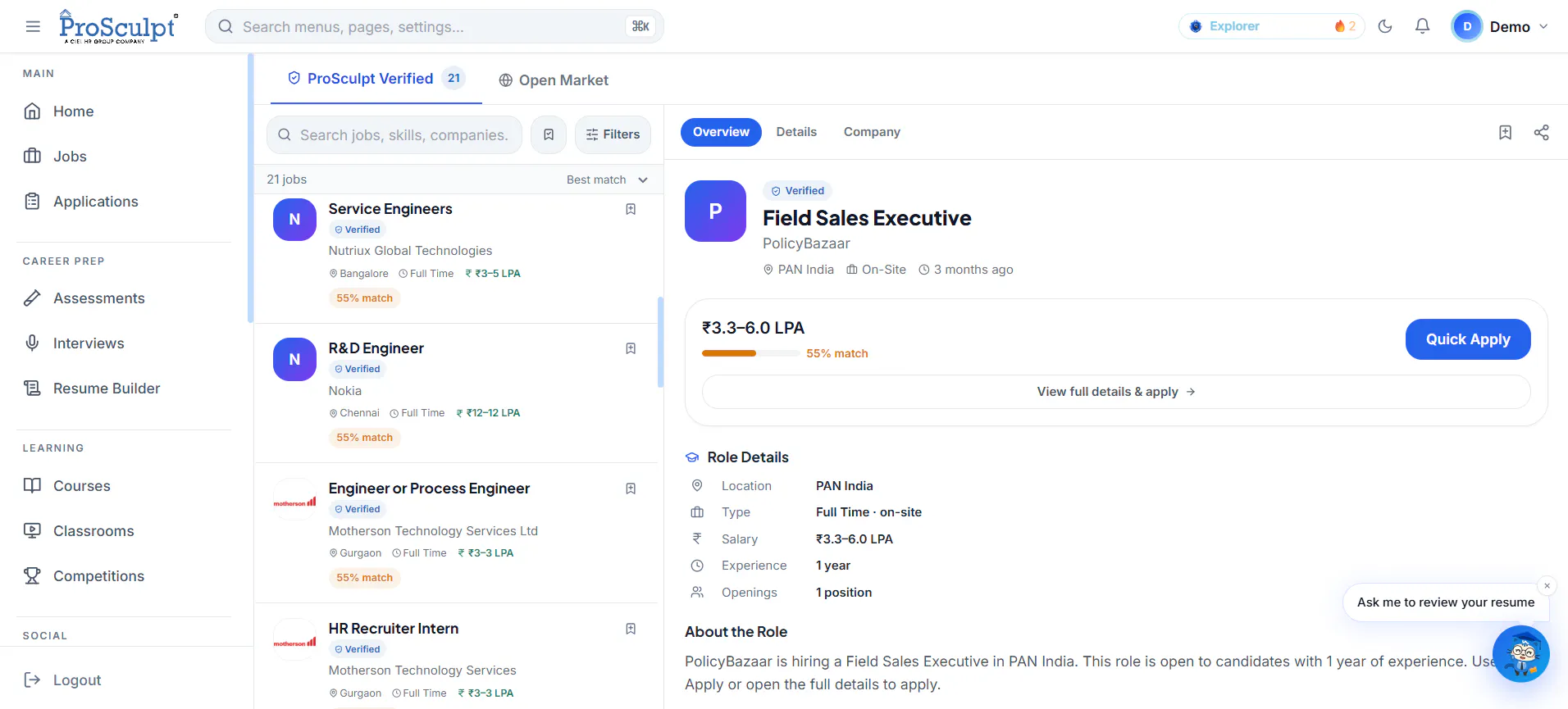Open the assistant chatbot avatar

1521,654
